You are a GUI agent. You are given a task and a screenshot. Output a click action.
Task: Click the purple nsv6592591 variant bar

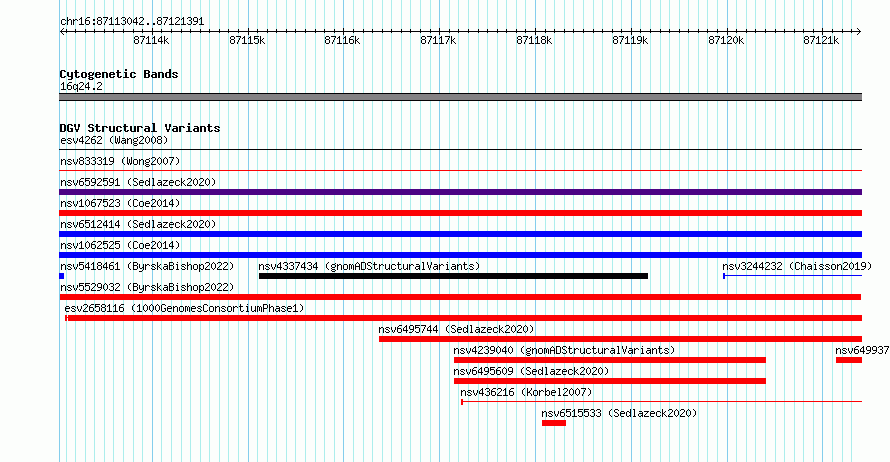(x=460, y=192)
